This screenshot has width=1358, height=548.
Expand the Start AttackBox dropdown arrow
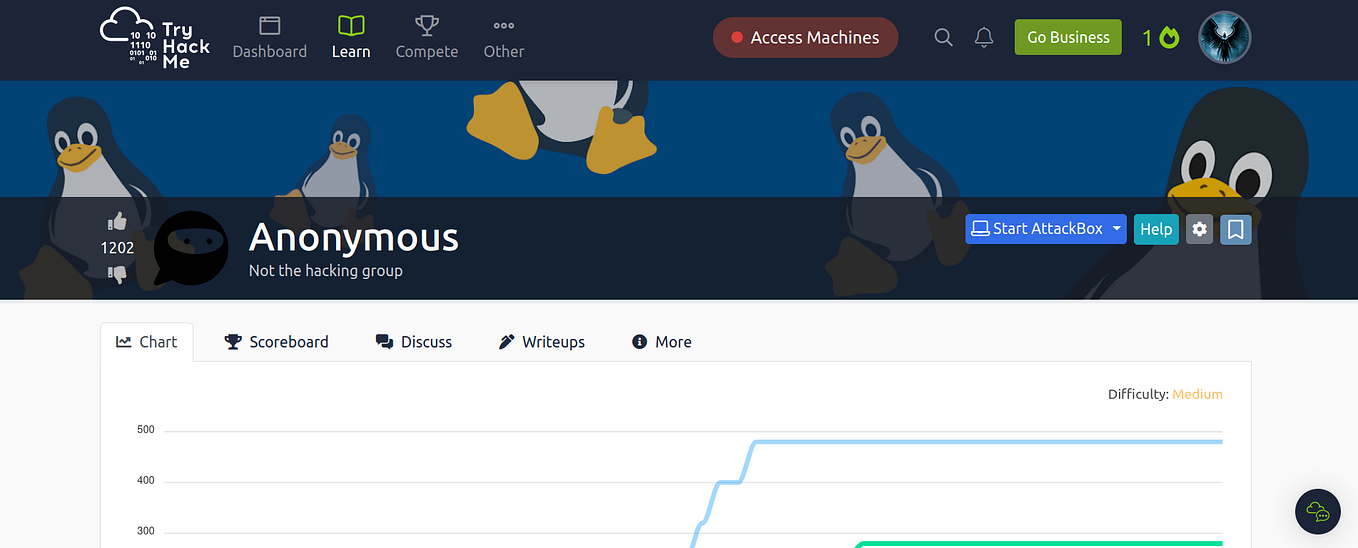pyautogui.click(x=1117, y=229)
